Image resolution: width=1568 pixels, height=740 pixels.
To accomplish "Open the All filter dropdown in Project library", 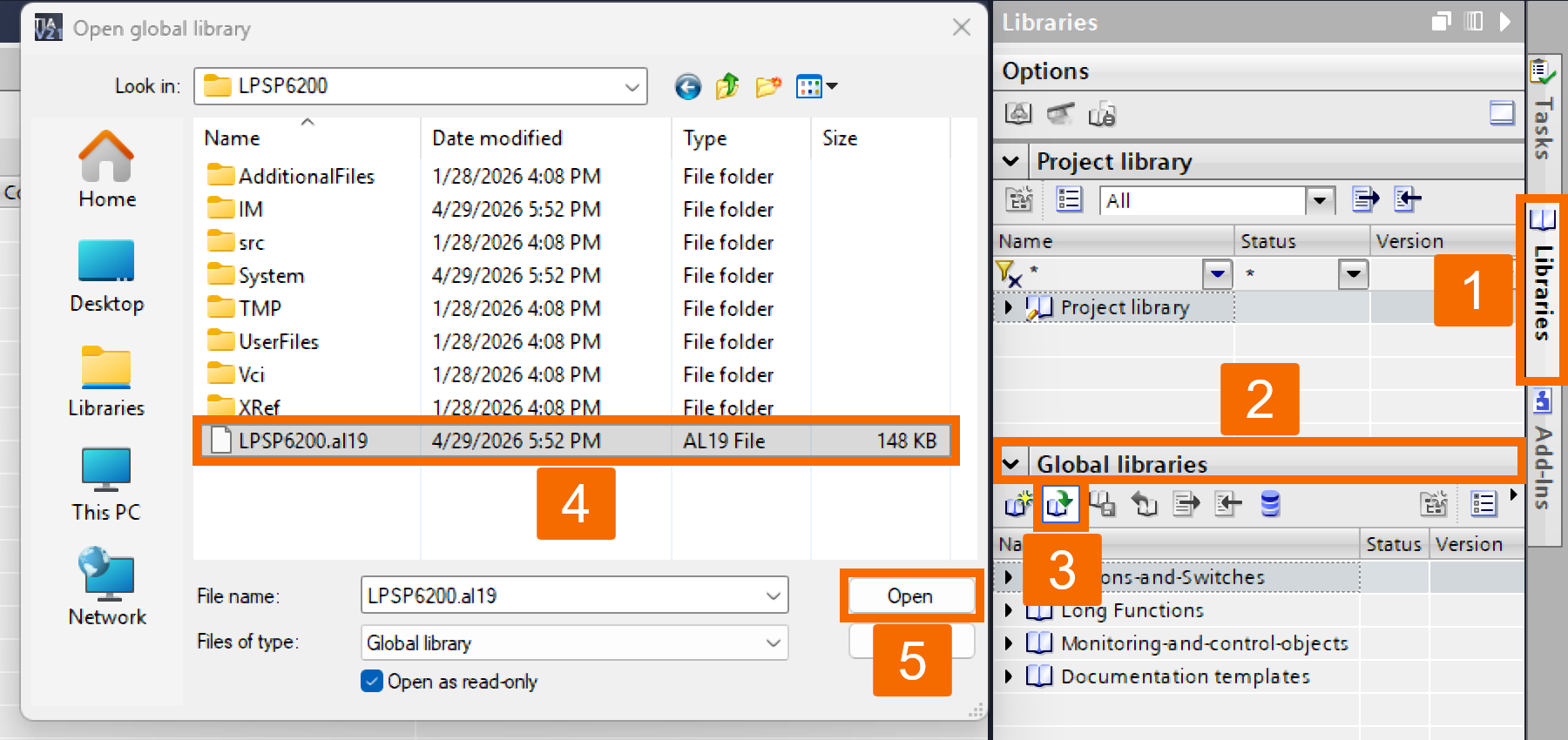I will tap(1320, 200).
